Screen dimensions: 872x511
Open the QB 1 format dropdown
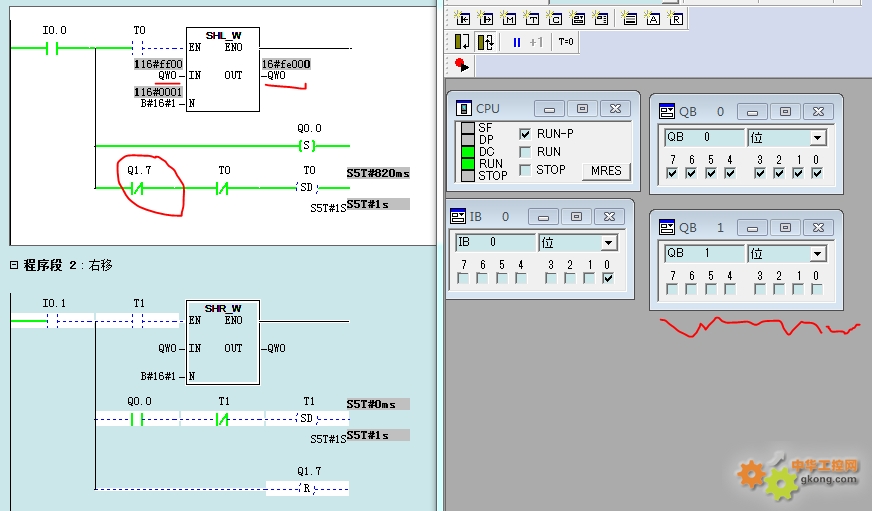[817, 254]
